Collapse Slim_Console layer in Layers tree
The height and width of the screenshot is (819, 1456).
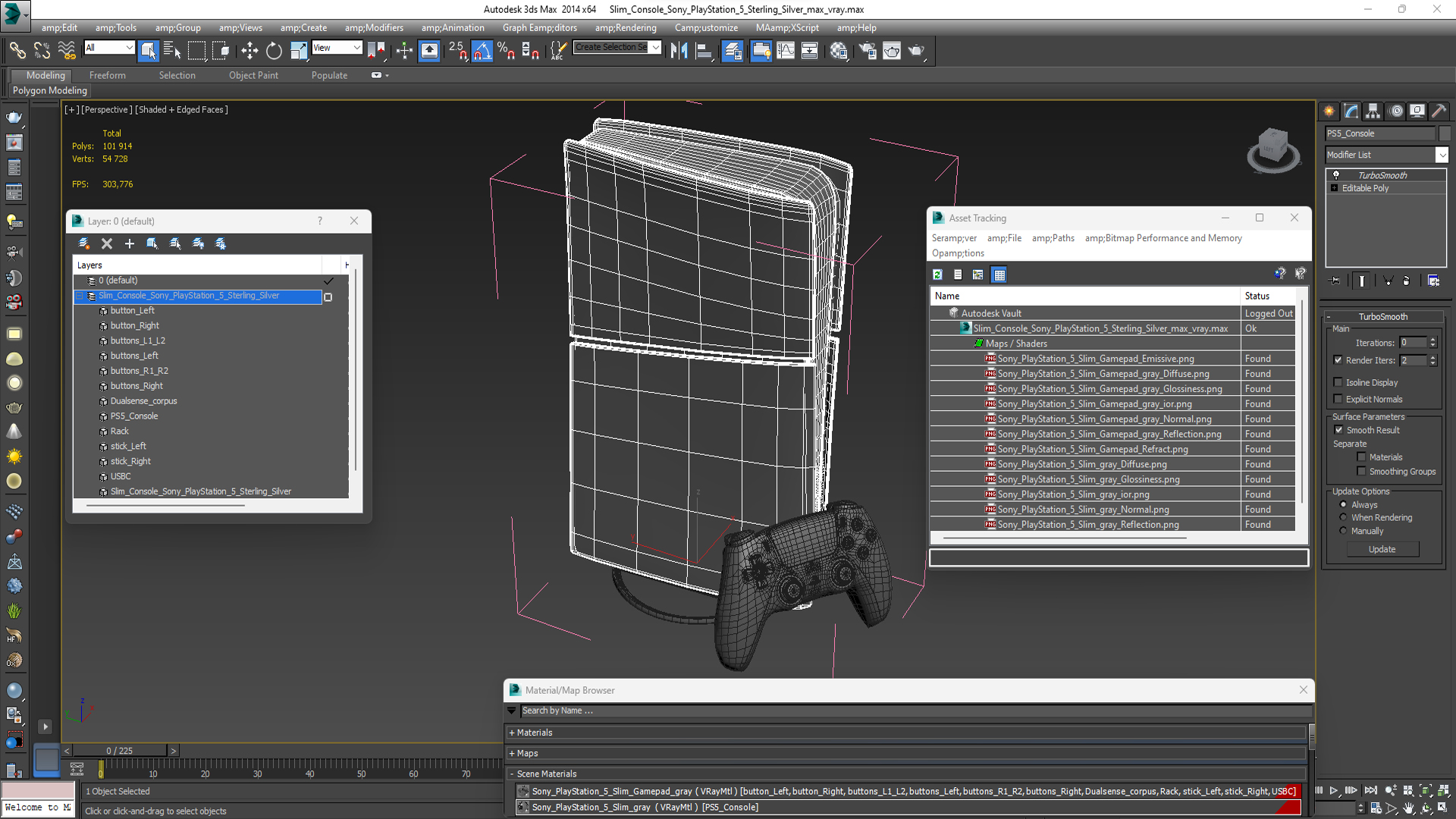tap(80, 296)
